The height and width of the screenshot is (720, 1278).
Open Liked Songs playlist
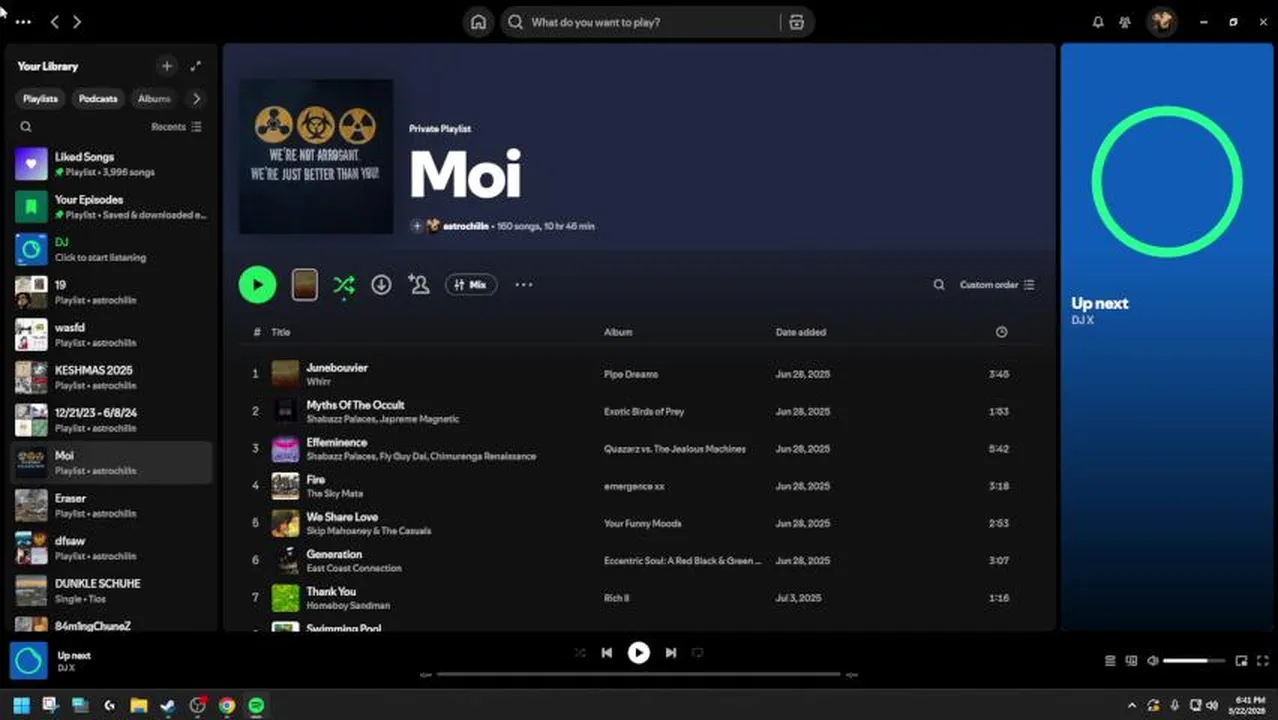pos(111,164)
